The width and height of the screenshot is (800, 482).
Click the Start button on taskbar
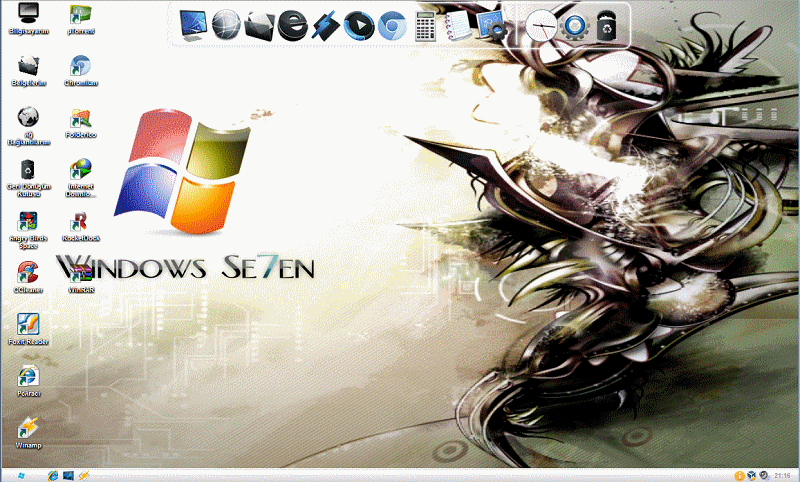[x=20, y=476]
